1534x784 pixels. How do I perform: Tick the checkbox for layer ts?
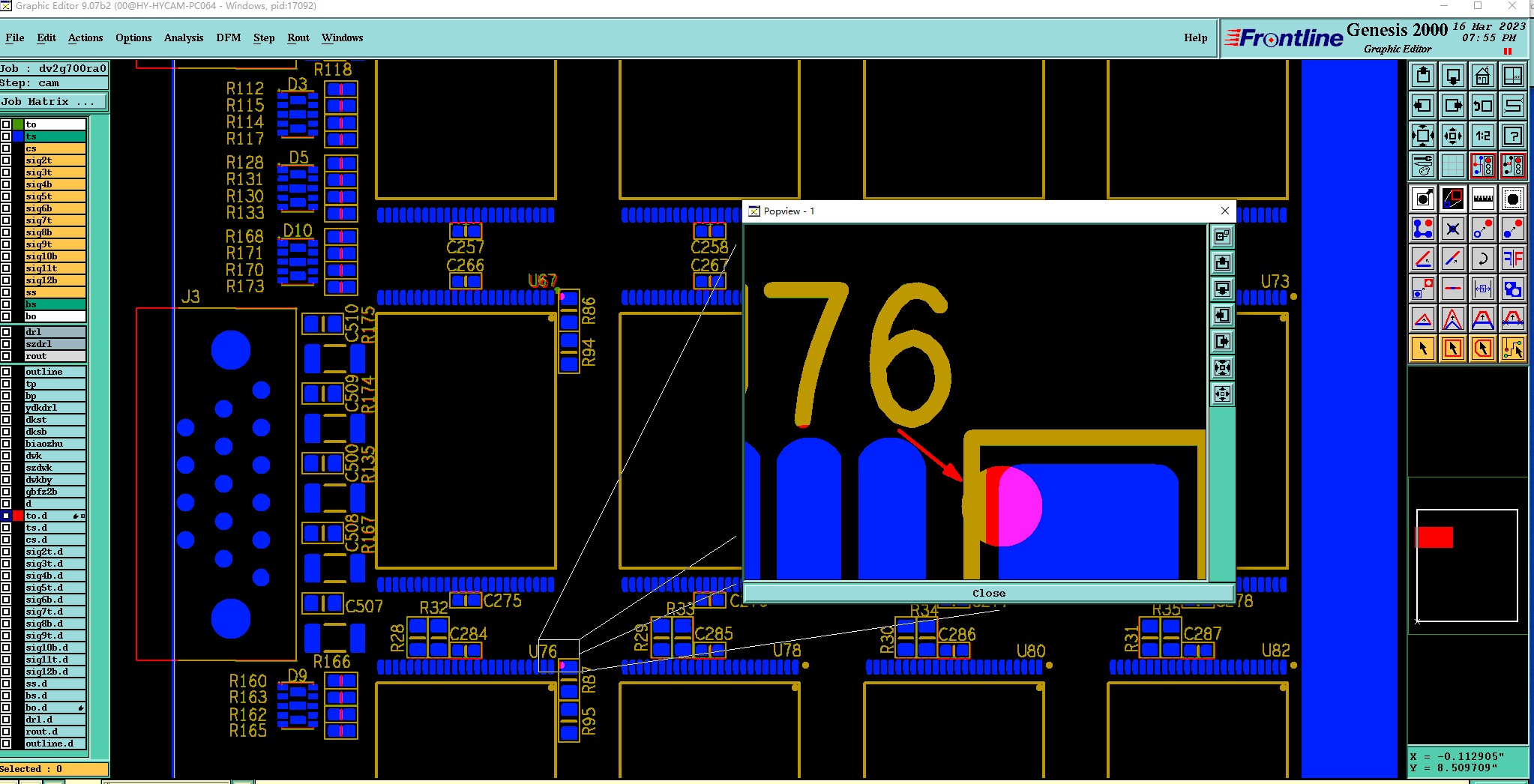[x=5, y=136]
